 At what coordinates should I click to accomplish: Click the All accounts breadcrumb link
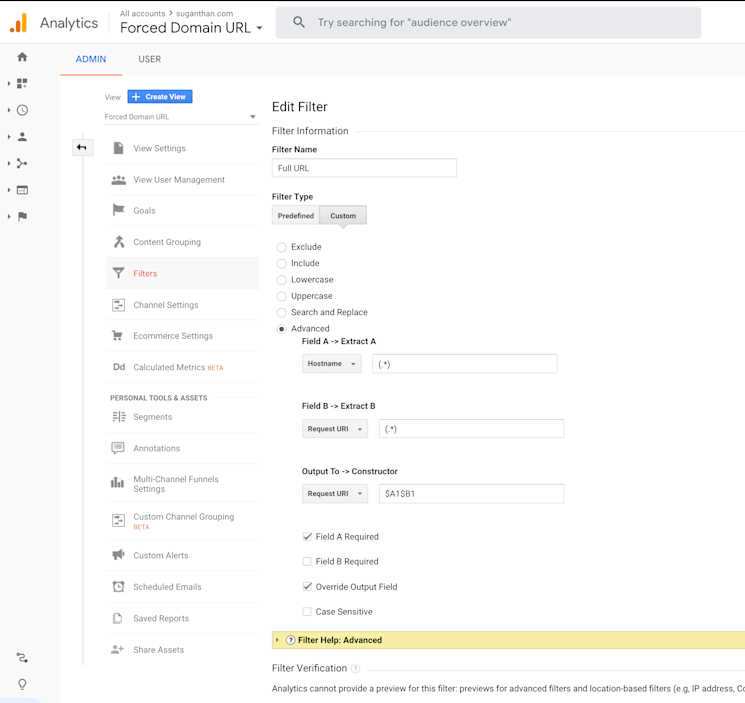(x=143, y=13)
